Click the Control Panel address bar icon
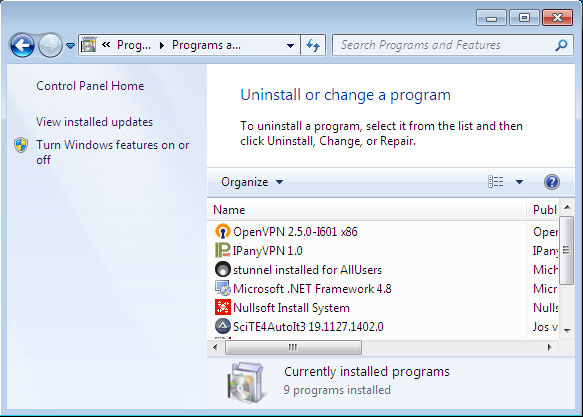This screenshot has height=417, width=583. (88, 45)
